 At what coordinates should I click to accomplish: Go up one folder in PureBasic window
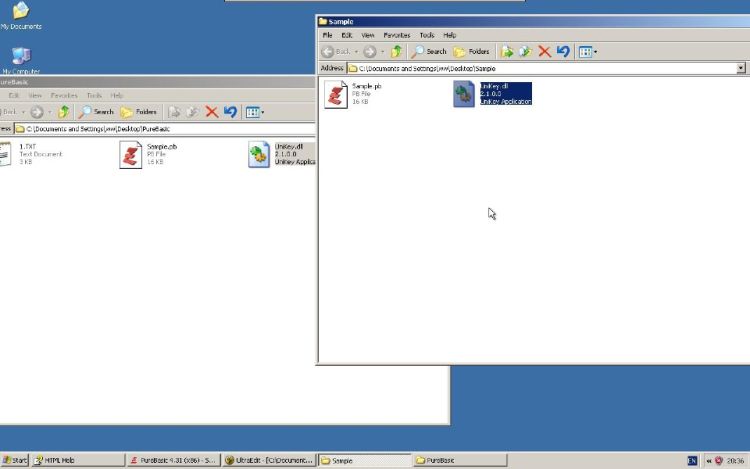(x=64, y=112)
